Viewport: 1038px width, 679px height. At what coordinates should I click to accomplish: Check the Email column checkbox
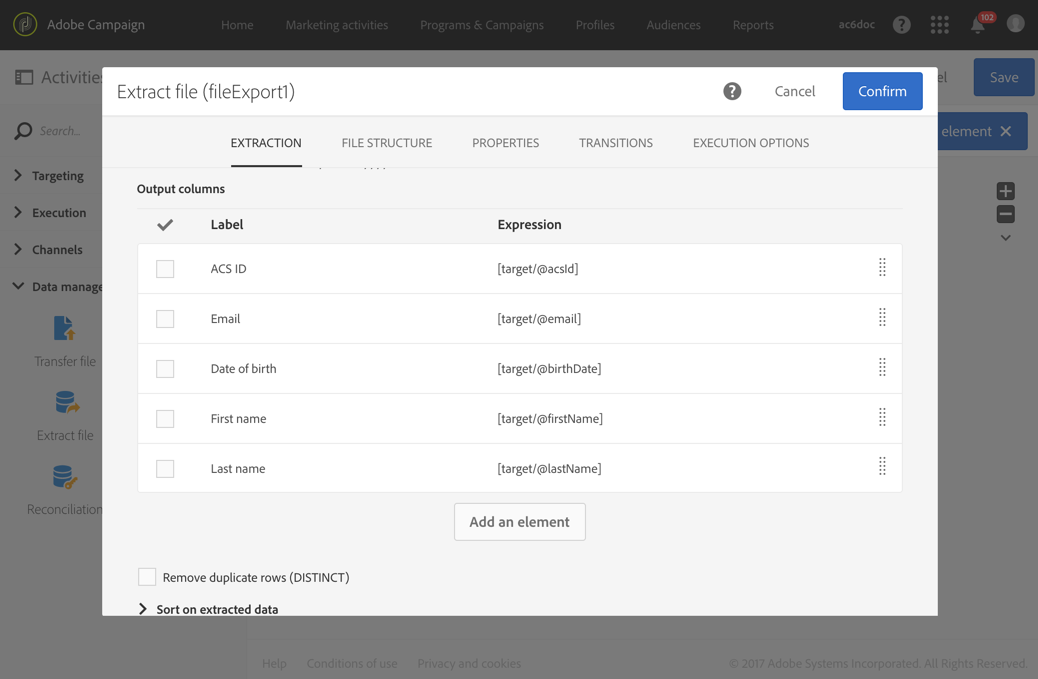coord(165,319)
